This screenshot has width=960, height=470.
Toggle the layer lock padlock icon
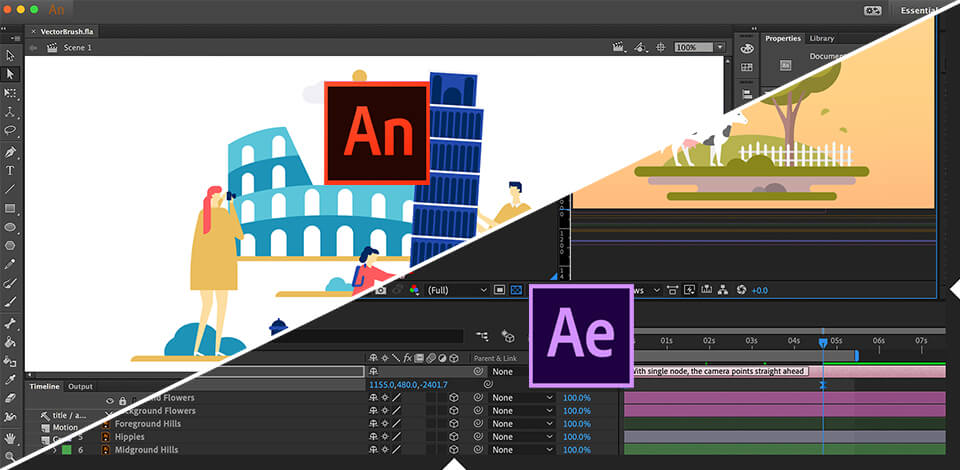tap(122, 401)
